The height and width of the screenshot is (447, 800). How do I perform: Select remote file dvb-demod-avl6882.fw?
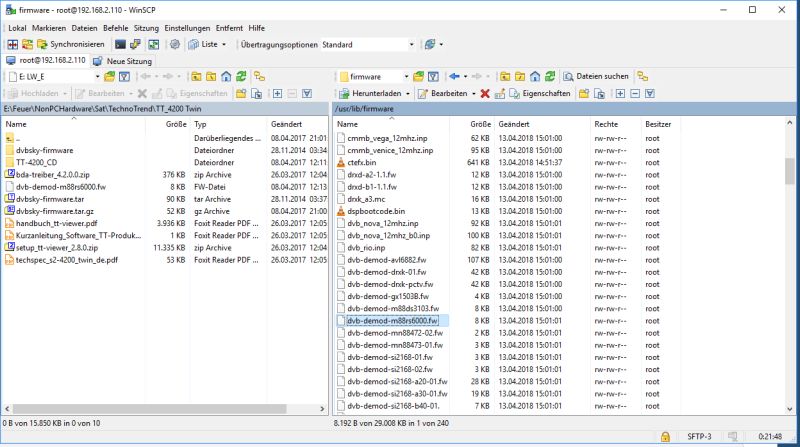[386, 260]
